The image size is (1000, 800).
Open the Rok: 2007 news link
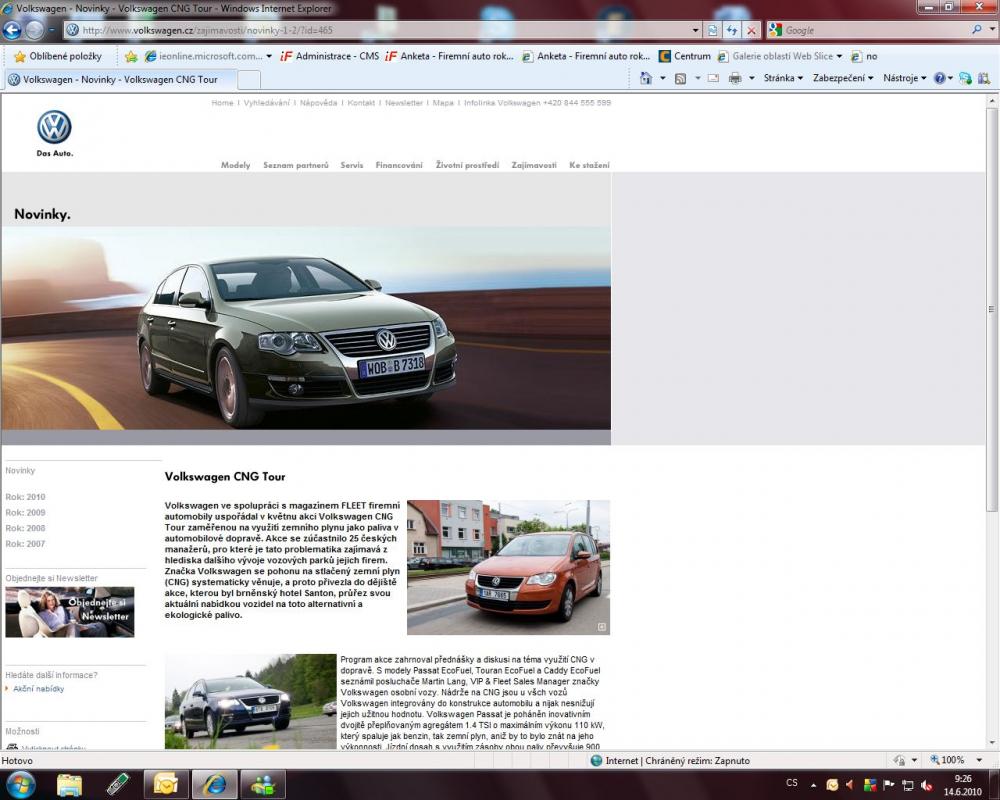(x=26, y=544)
